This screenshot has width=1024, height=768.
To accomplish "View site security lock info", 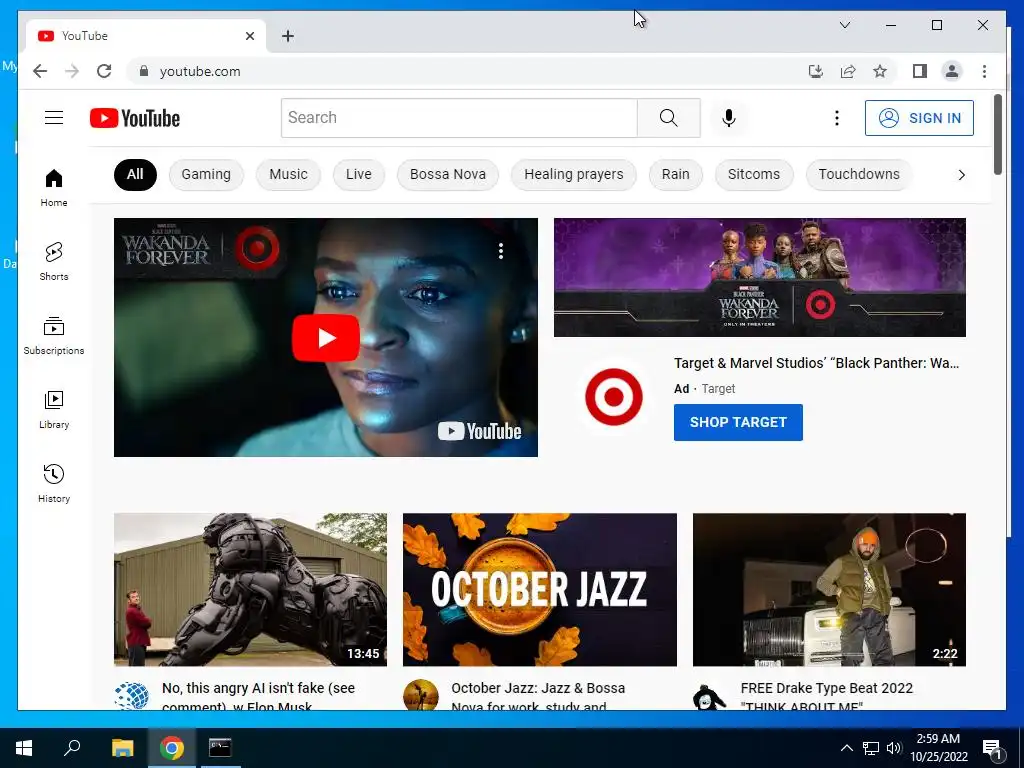I will tap(144, 71).
